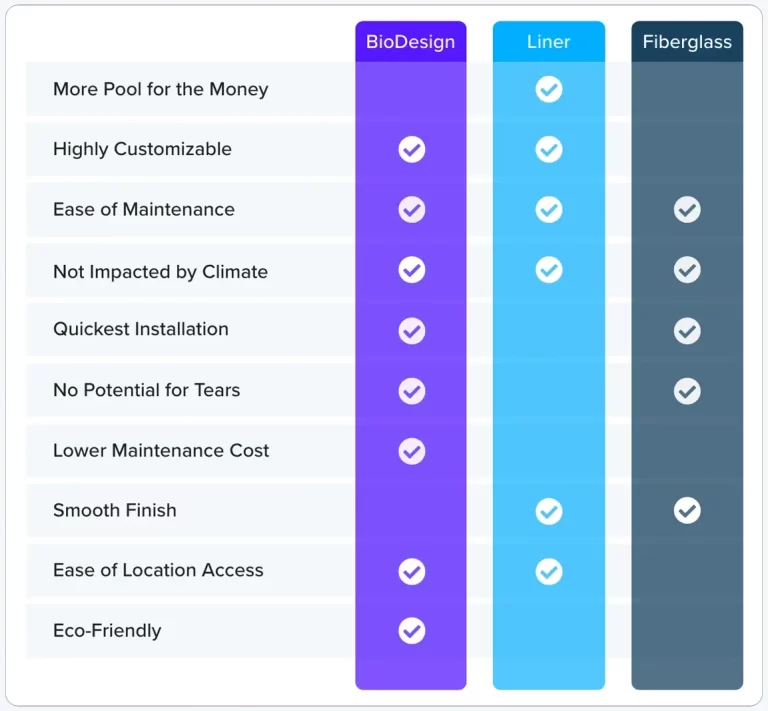Click Liner checkmark for Not Impacted by Climate
The width and height of the screenshot is (768, 711).
[549, 270]
